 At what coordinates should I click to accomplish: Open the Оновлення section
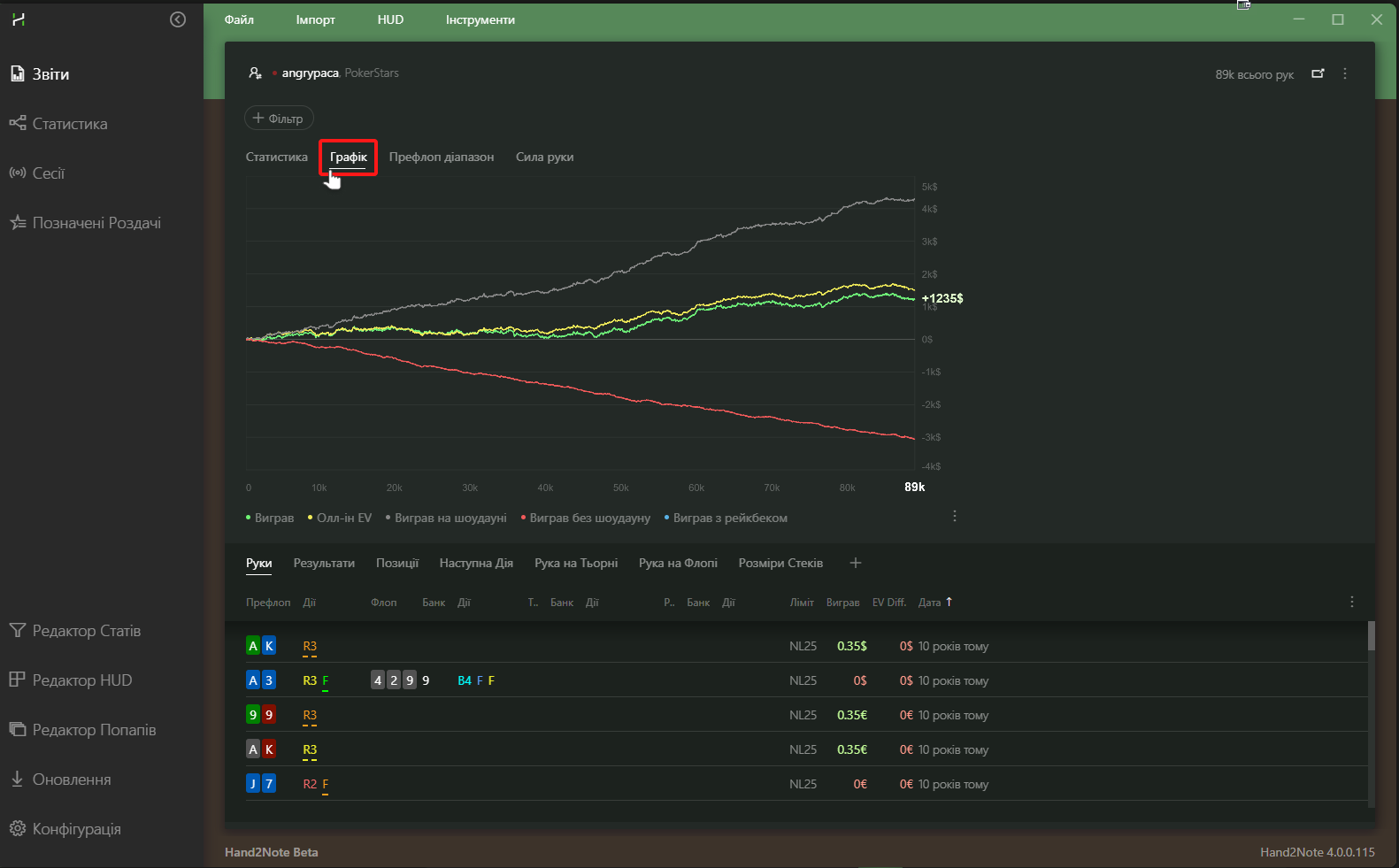[x=60, y=780]
